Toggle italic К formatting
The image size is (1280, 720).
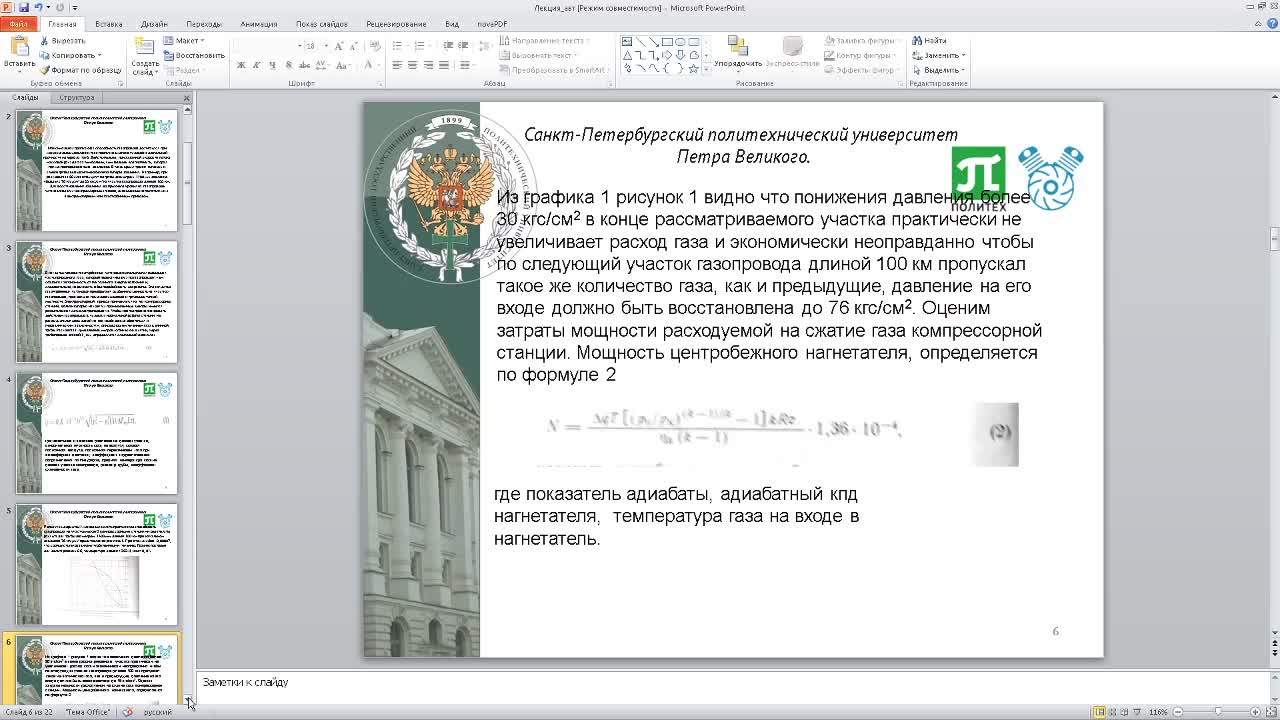tap(257, 65)
